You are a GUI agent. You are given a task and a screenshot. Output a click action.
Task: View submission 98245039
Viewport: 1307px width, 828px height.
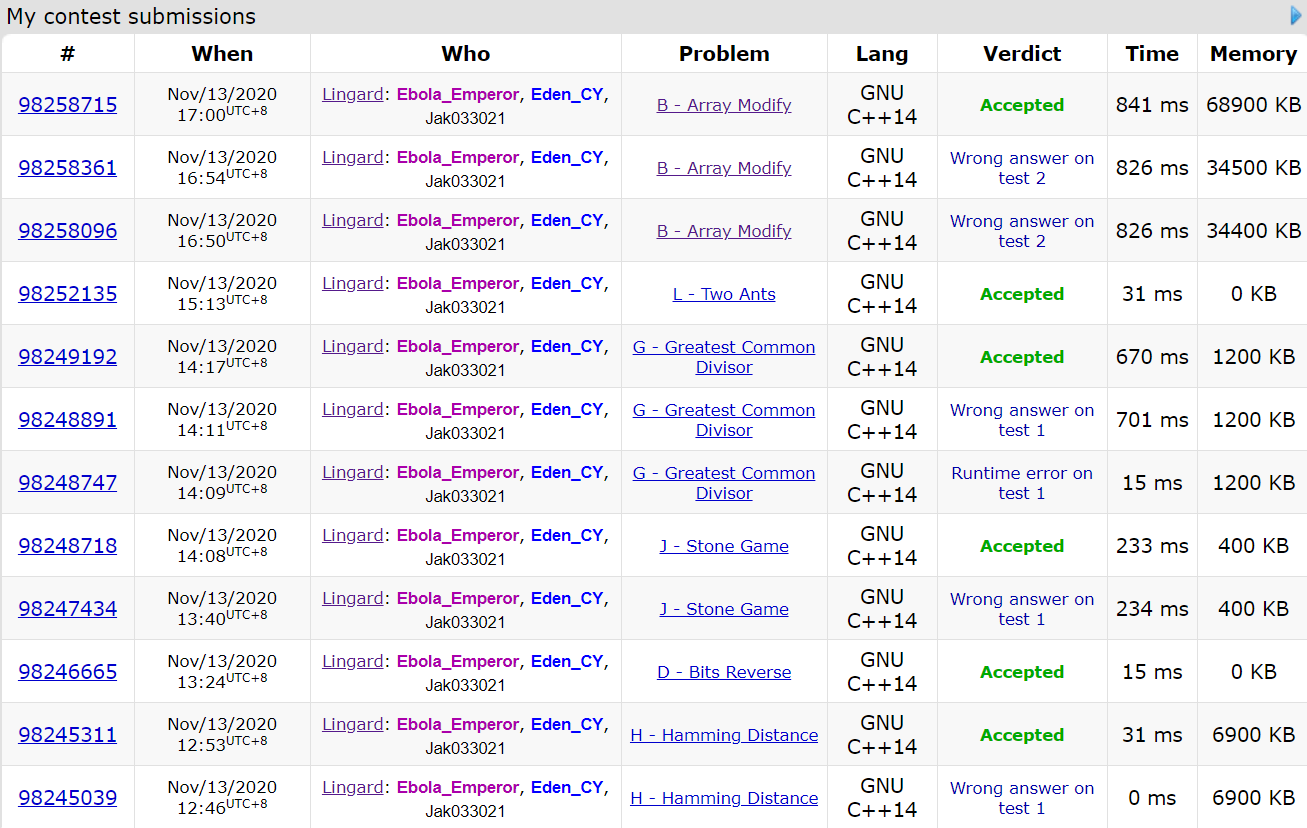[x=67, y=798]
